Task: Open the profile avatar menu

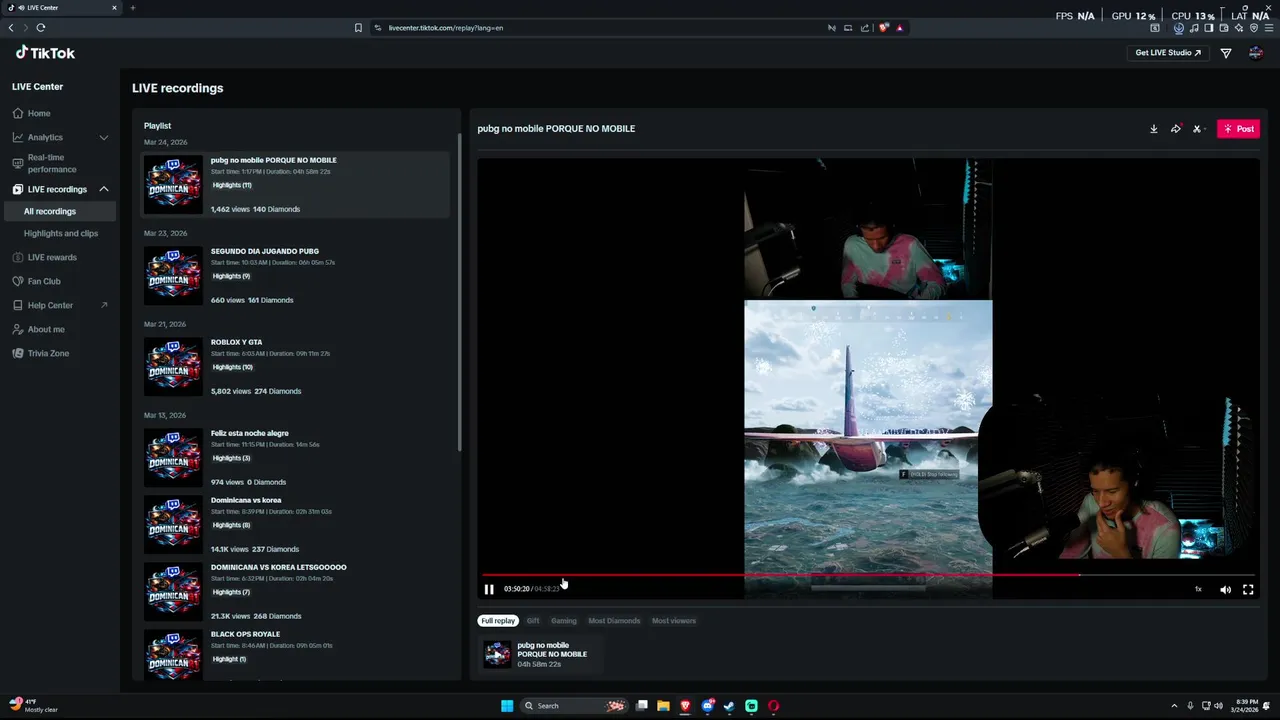Action: click(1256, 53)
